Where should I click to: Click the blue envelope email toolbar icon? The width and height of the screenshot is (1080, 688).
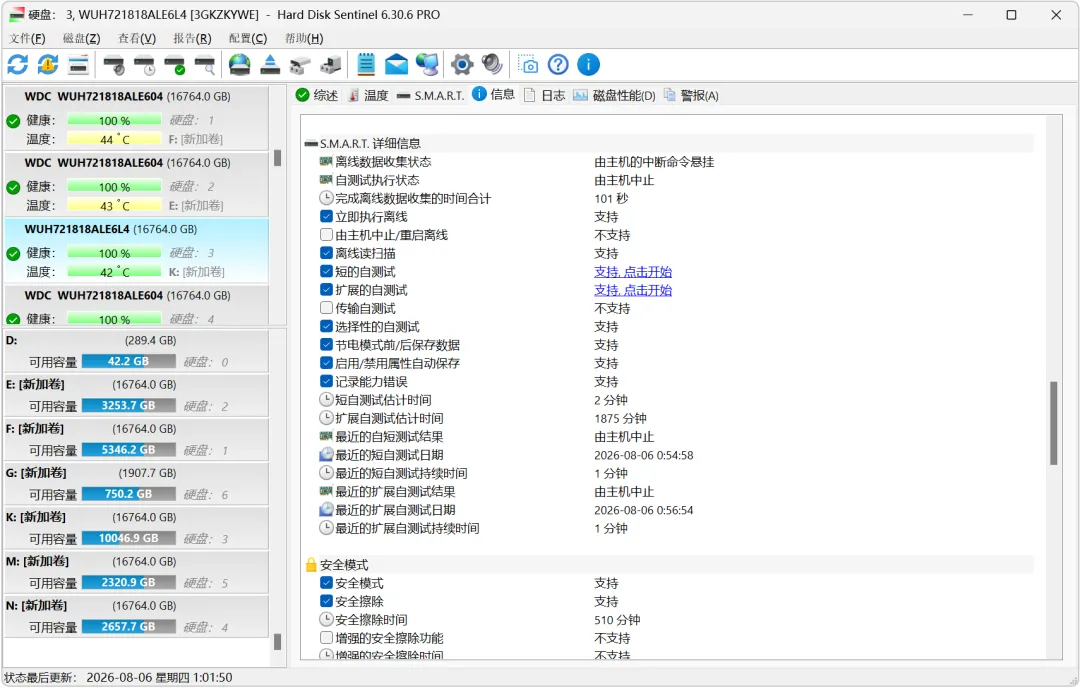[x=396, y=65]
